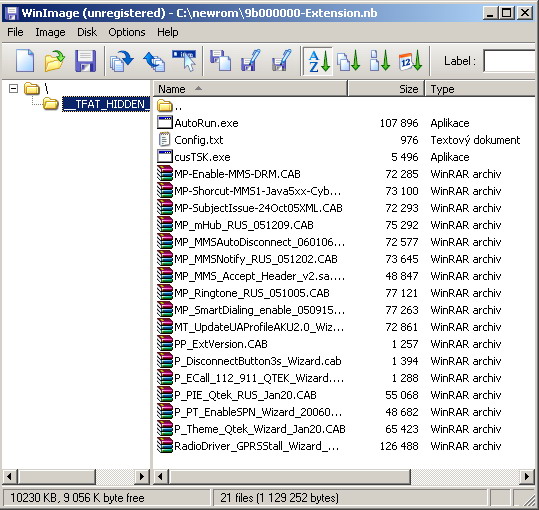Click the second floppy-with-pen toolbar icon
The height and width of the screenshot is (510, 539).
pos(282,61)
